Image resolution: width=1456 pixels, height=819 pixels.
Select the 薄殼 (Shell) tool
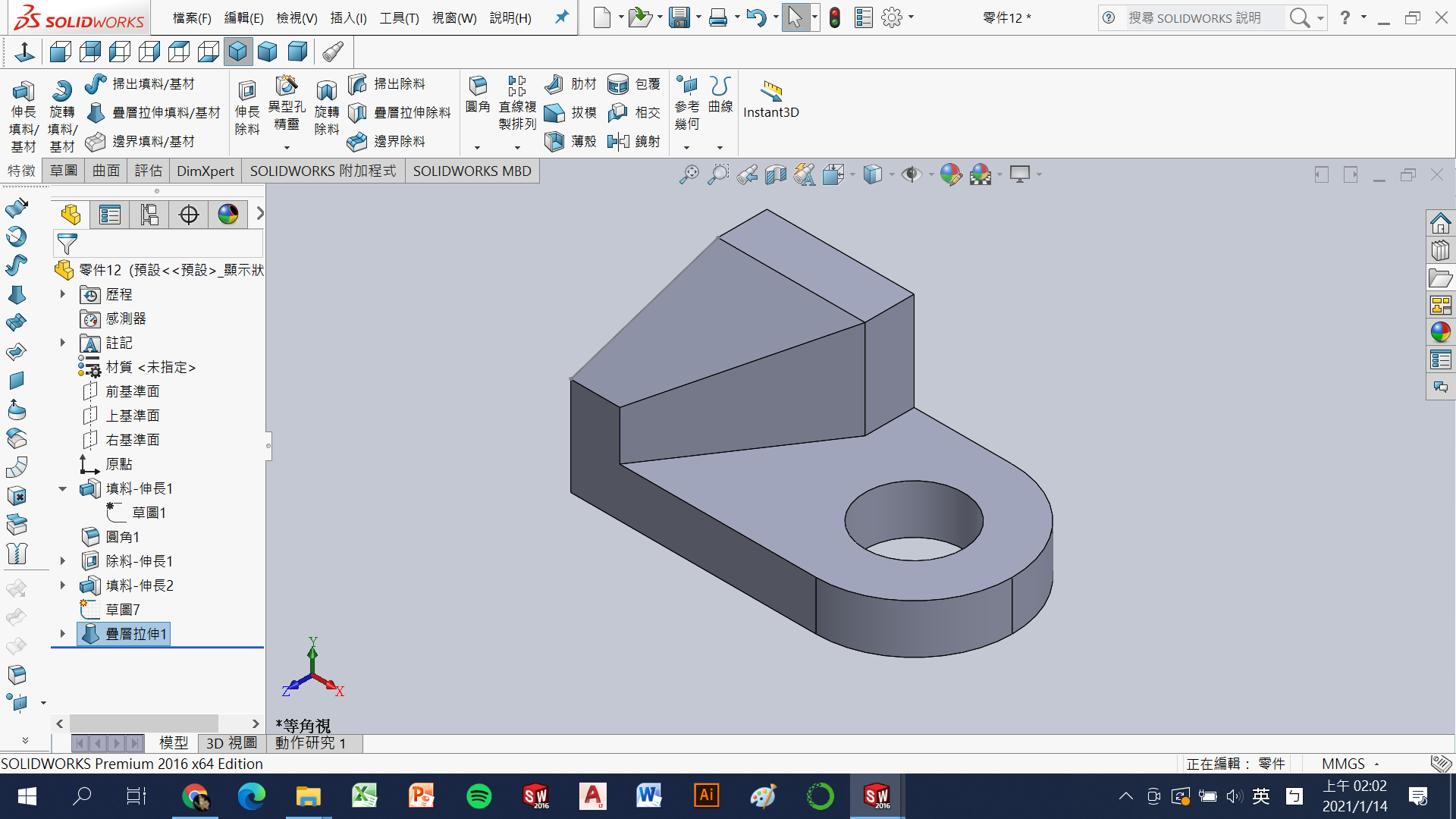(554, 141)
